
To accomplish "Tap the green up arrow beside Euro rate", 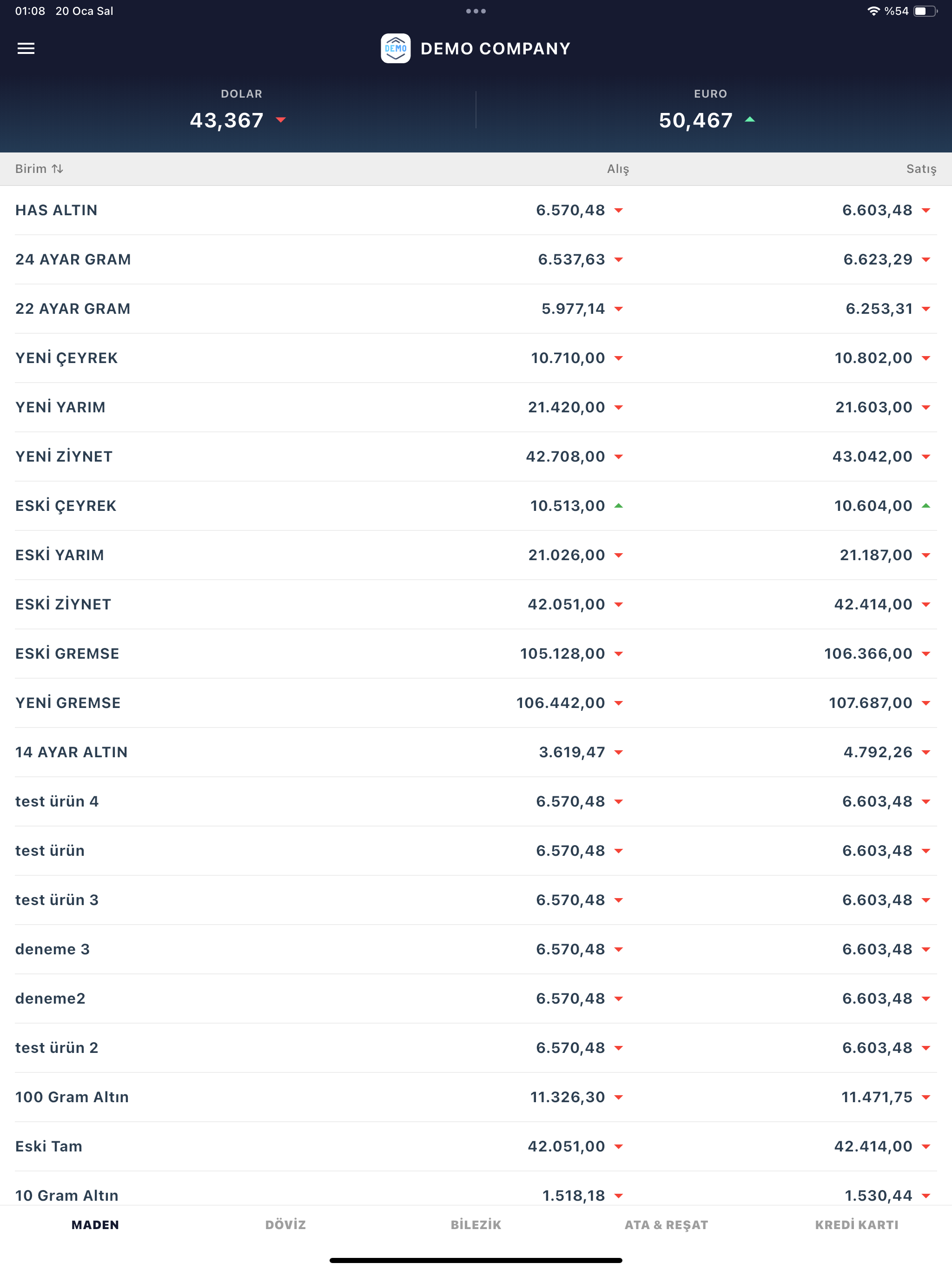I will (750, 120).
